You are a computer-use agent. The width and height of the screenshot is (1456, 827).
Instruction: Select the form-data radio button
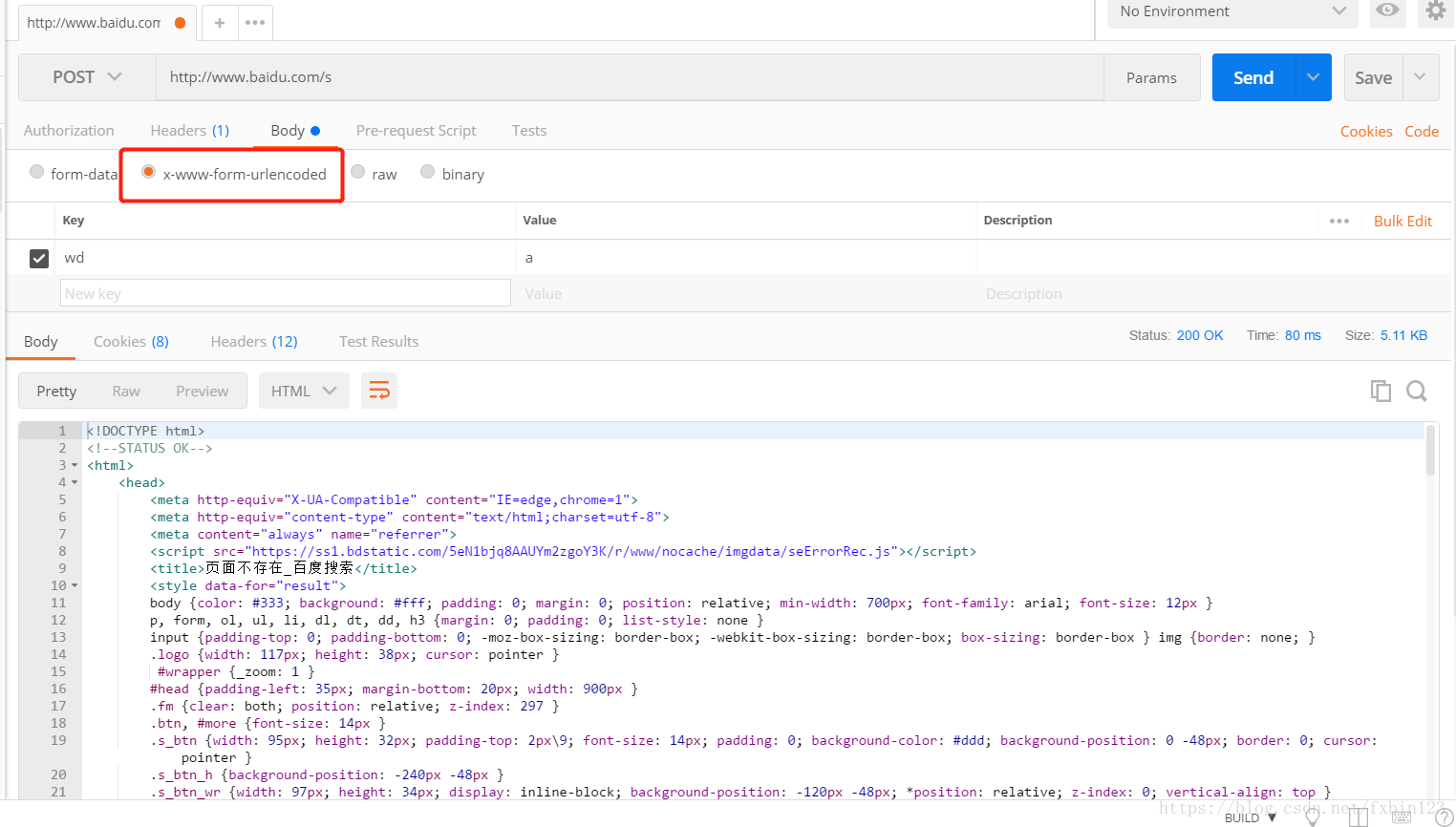click(x=37, y=172)
